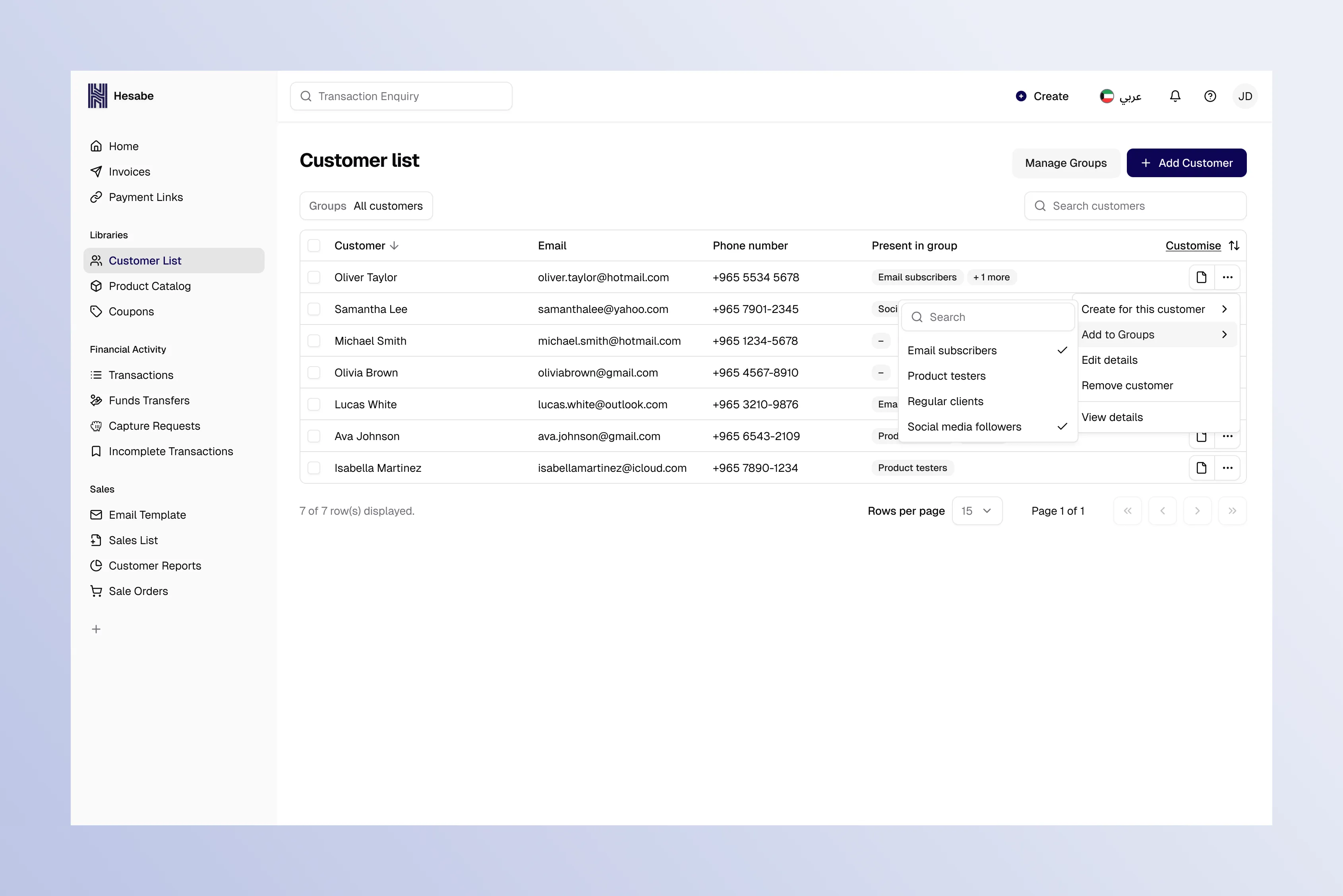Viewport: 1343px width, 896px height.
Task: Sort by Customer column
Action: [x=366, y=246]
